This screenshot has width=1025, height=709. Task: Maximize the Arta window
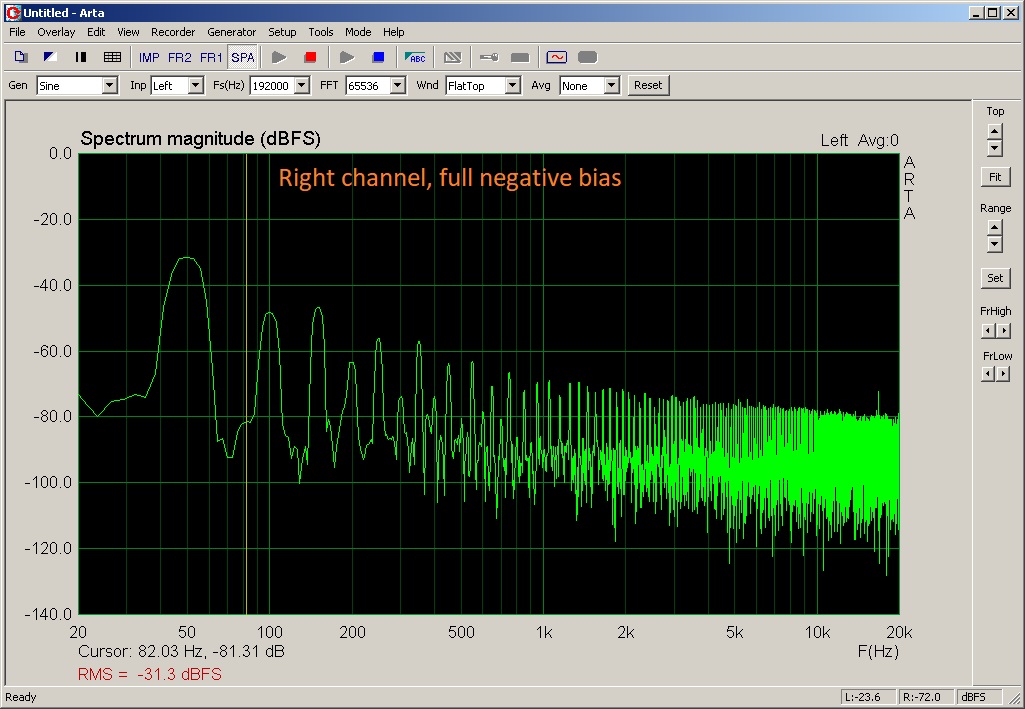992,12
